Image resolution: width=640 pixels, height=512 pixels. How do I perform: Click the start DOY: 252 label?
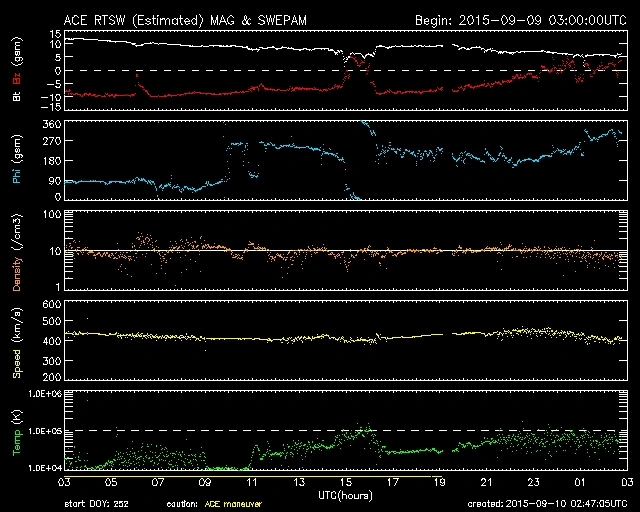click(96, 504)
